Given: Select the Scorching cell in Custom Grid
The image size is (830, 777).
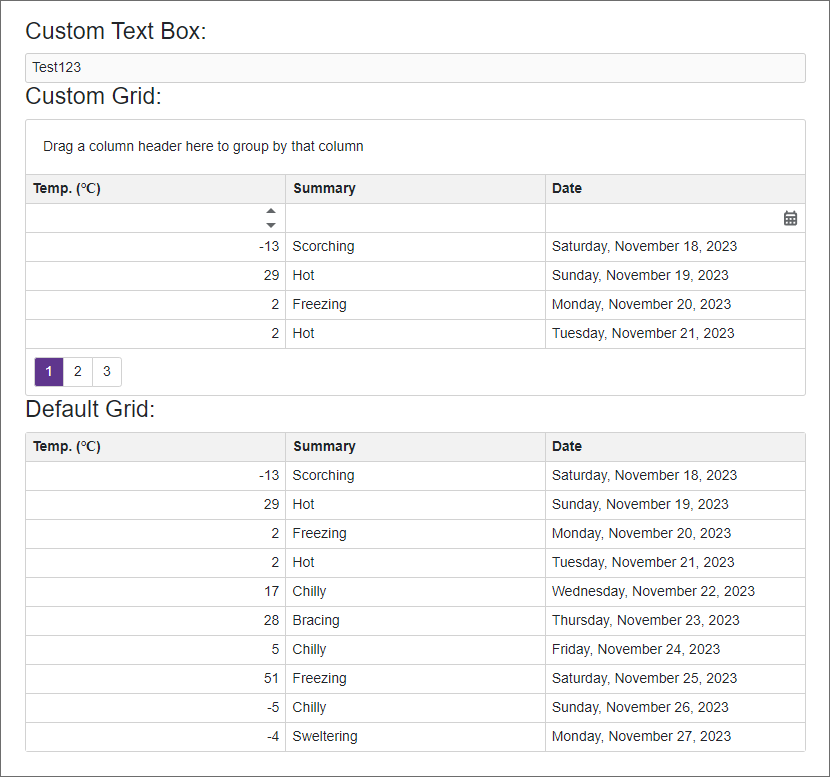Looking at the screenshot, I should click(x=323, y=246).
